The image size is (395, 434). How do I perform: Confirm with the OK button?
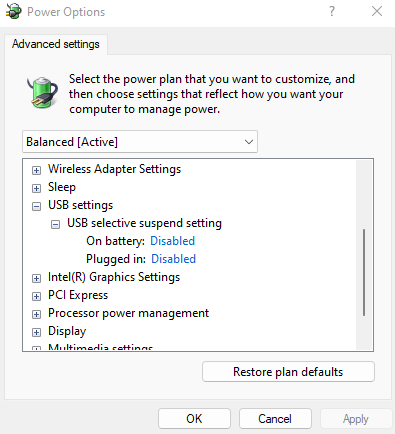tap(194, 419)
